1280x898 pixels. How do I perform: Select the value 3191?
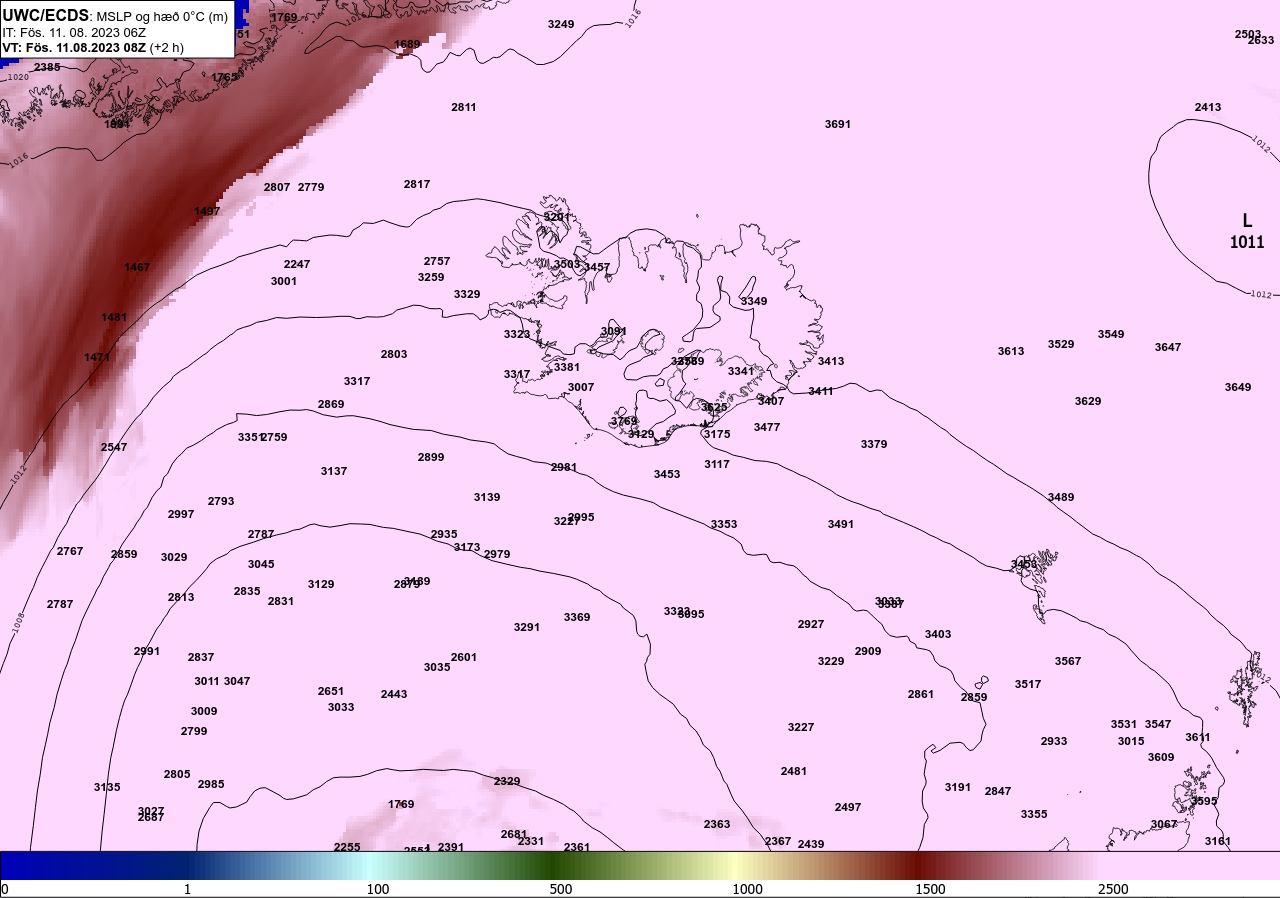click(x=958, y=787)
